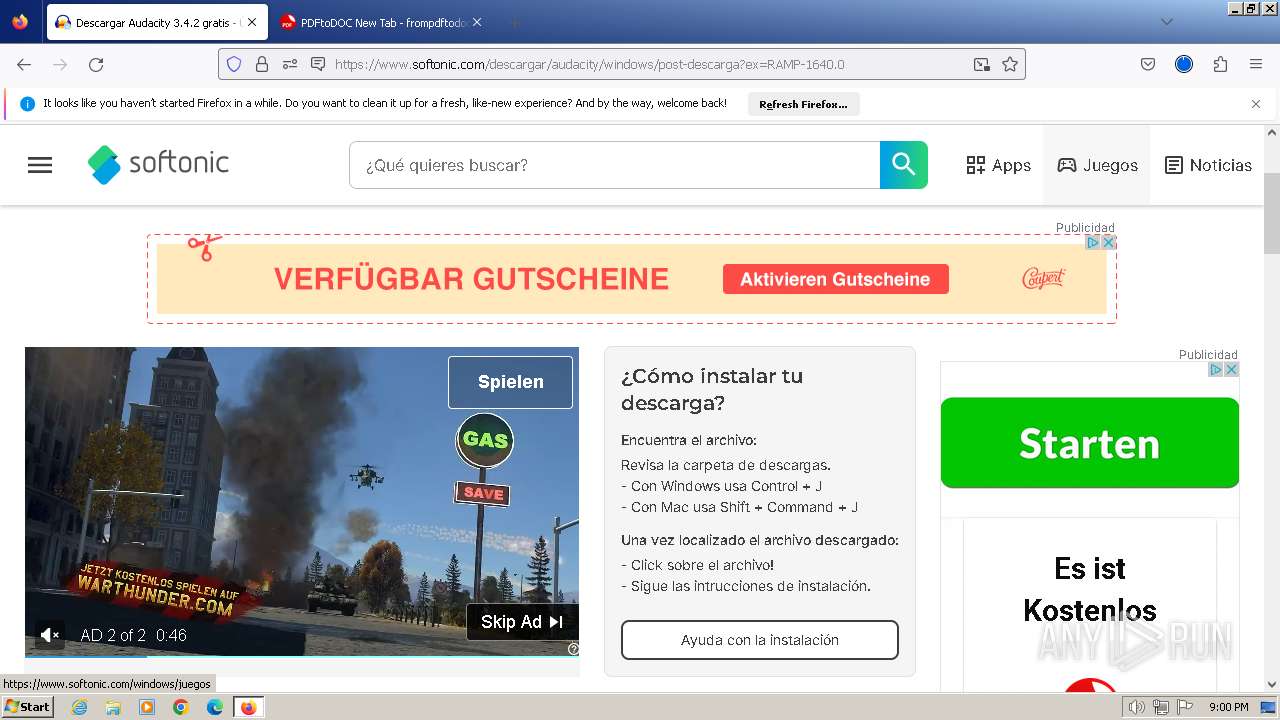Open the Softonic hamburger menu
This screenshot has height=720, width=1280.
(40, 165)
